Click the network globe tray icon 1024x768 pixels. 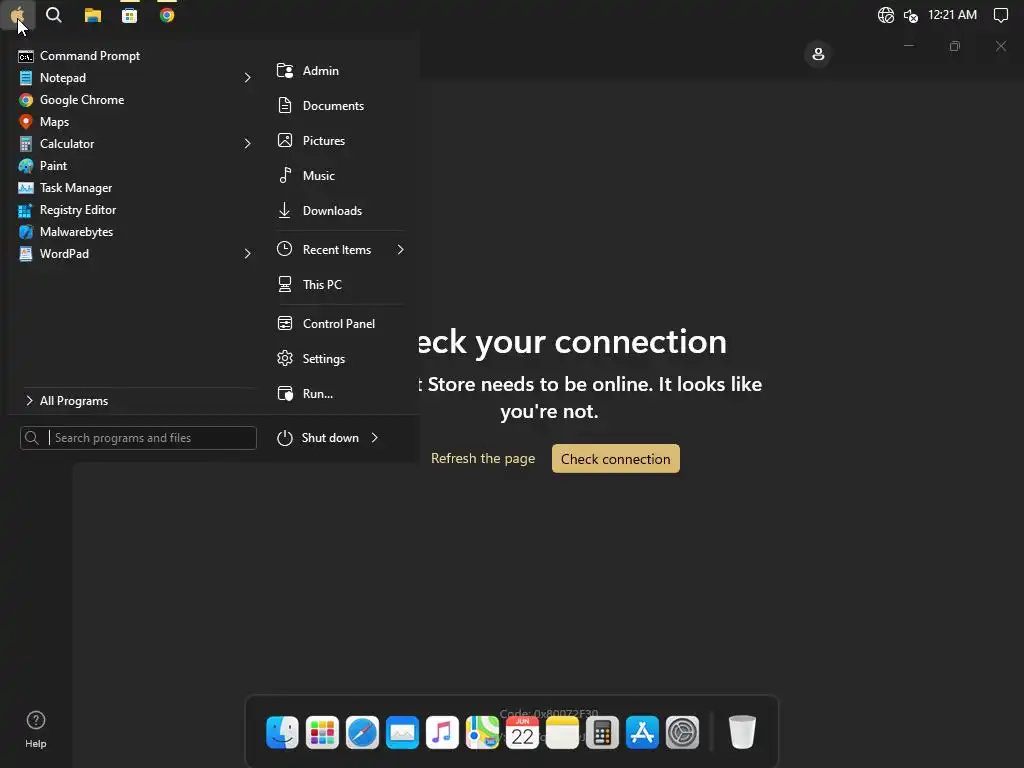coord(886,15)
